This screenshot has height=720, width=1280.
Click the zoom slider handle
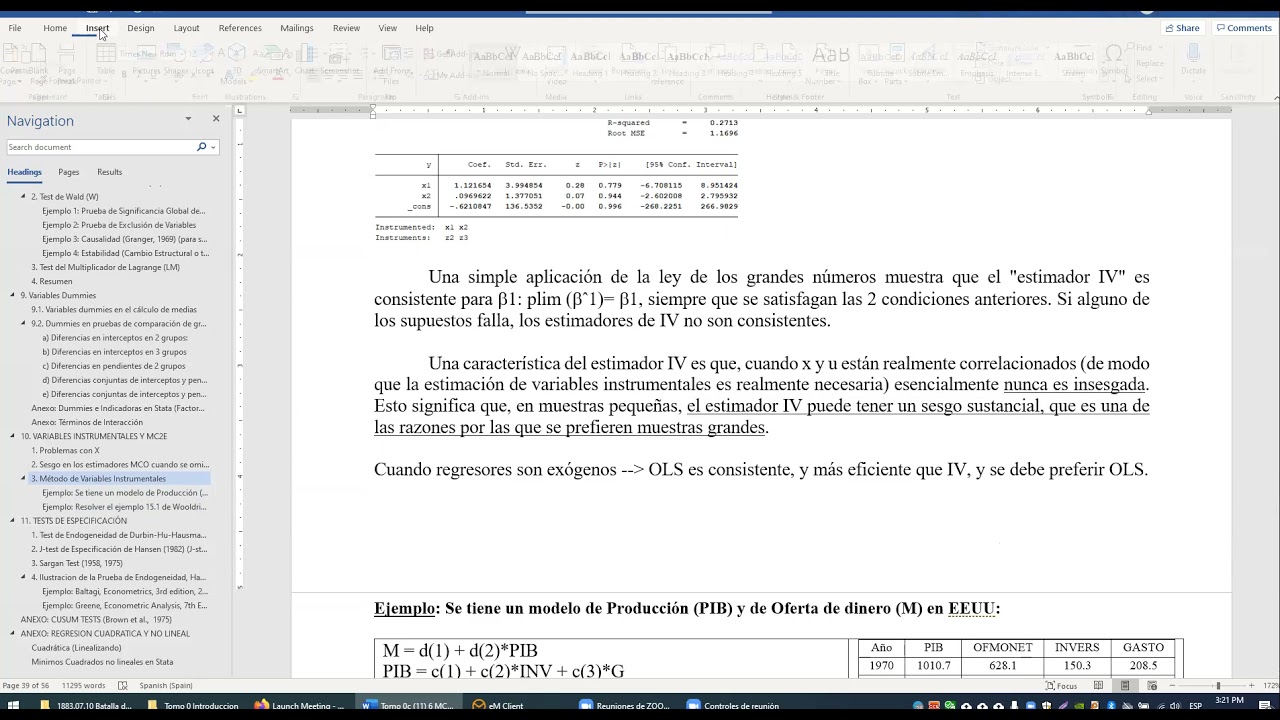(x=1218, y=685)
